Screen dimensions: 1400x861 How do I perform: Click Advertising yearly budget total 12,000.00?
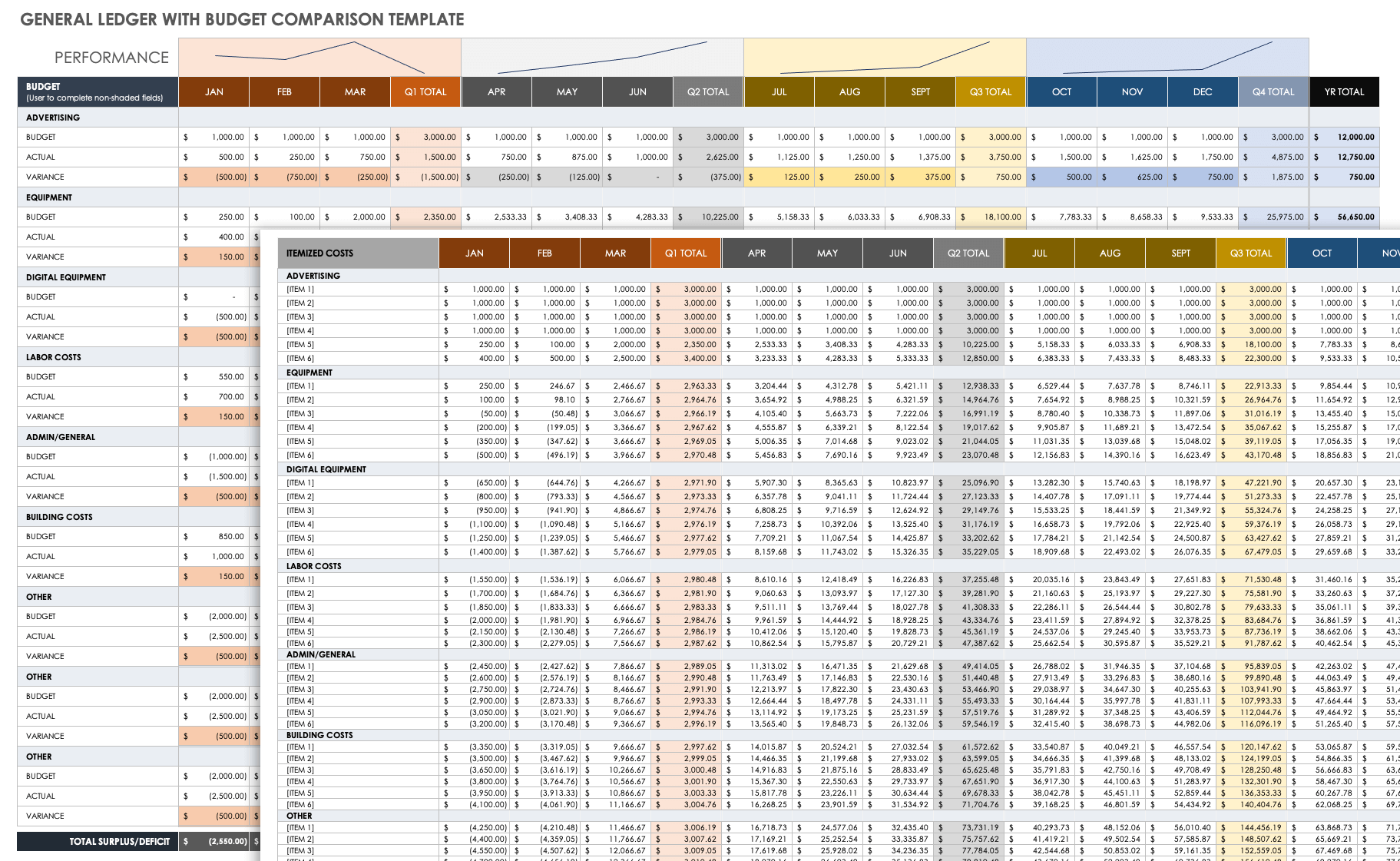1344,137
